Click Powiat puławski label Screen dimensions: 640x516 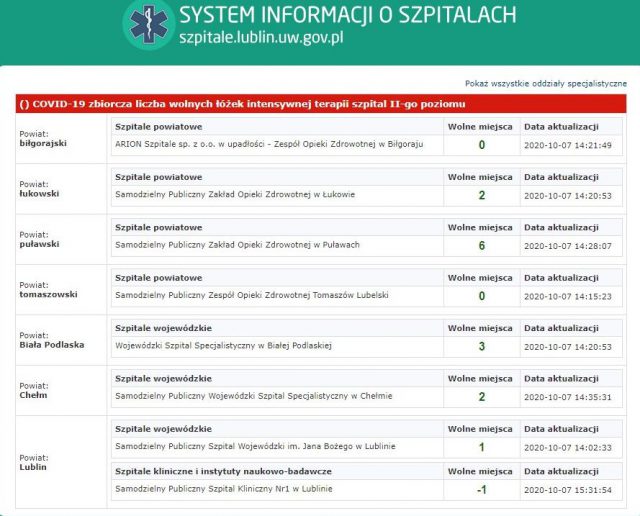pos(39,239)
